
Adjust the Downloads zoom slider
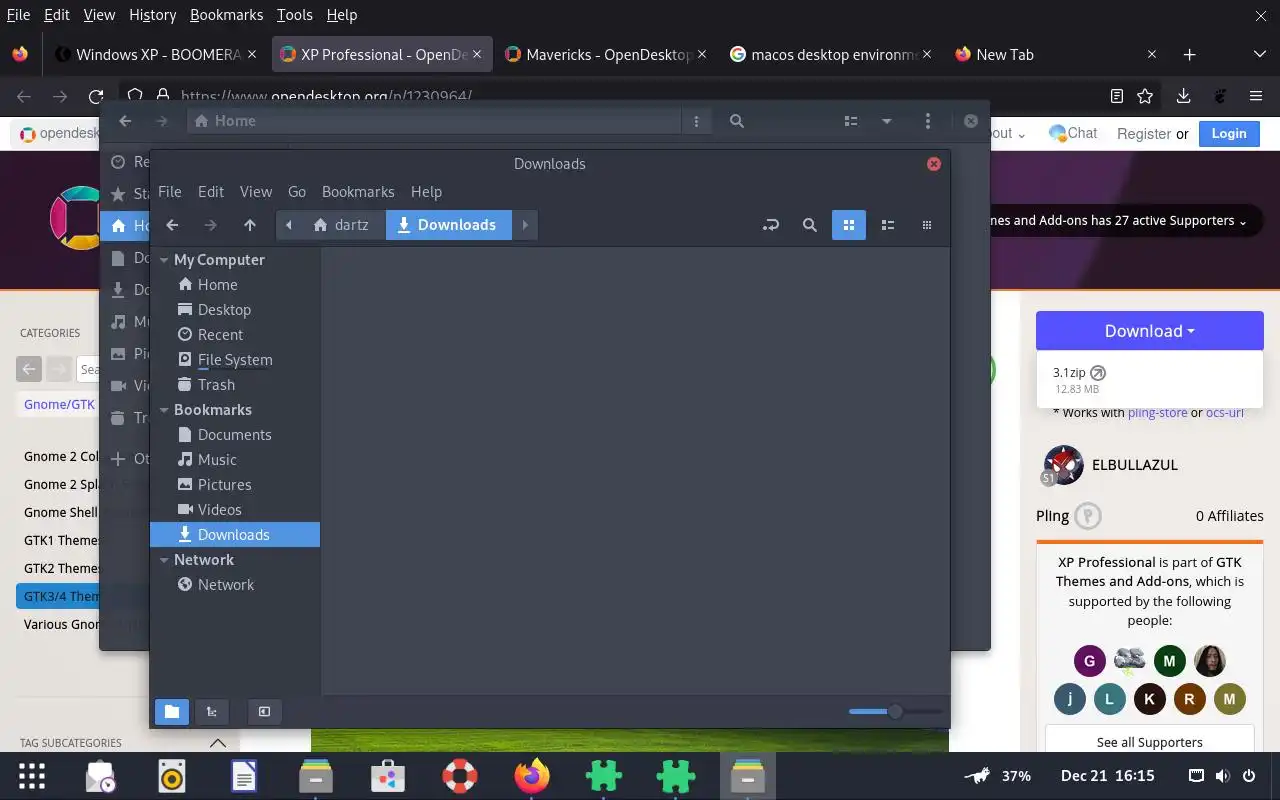tap(895, 712)
